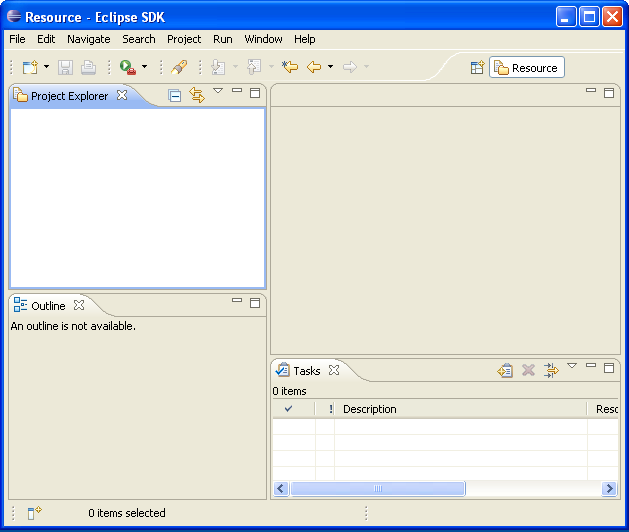Maximize the Outline view panel
Screen dimensions: 629x532
pyautogui.click(x=255, y=302)
